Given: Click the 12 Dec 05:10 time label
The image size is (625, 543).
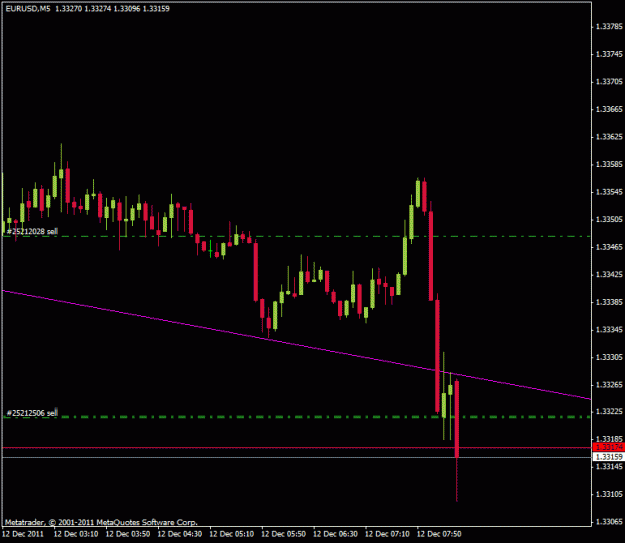Looking at the screenshot, I should [x=232, y=534].
